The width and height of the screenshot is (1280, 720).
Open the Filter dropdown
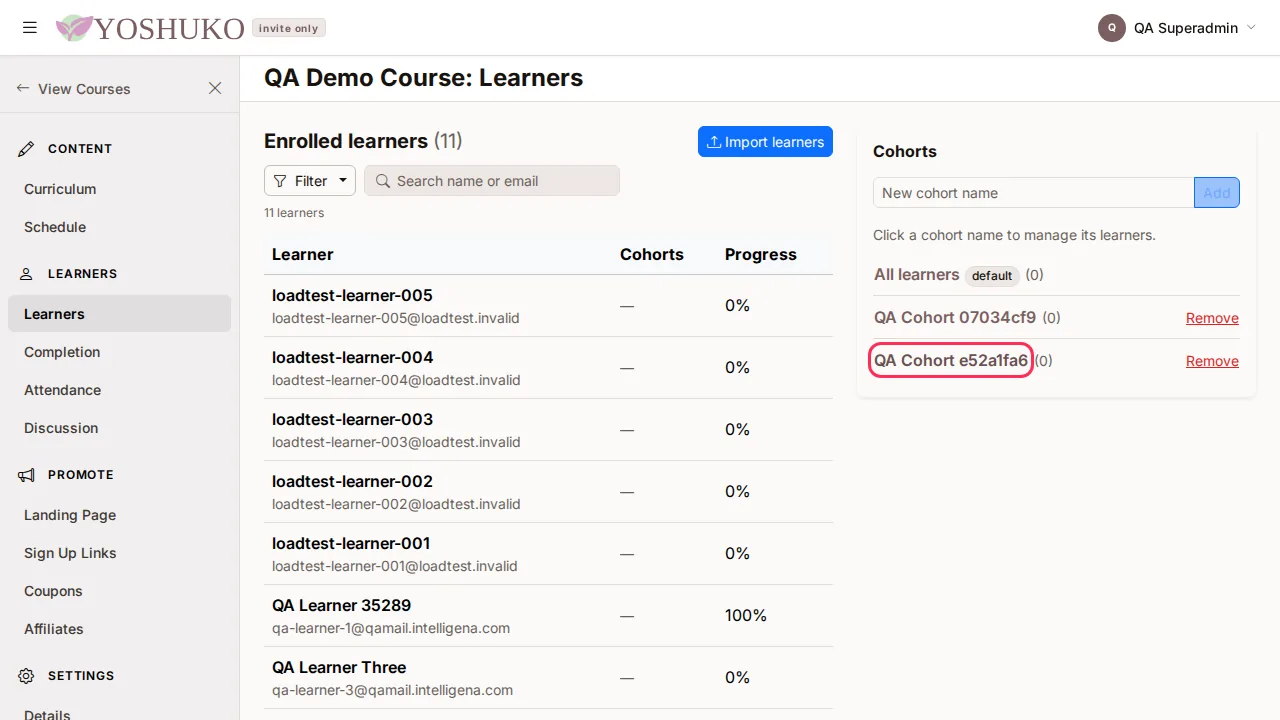click(310, 181)
